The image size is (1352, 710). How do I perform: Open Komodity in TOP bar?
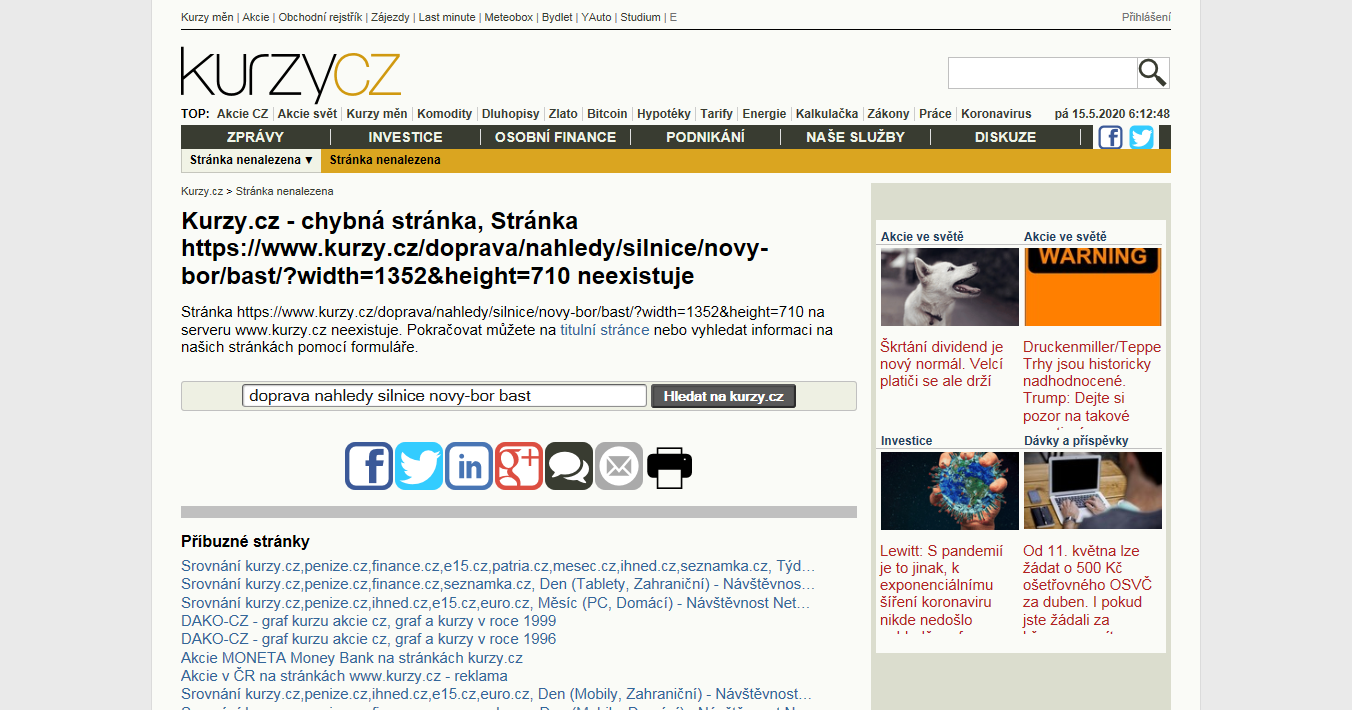click(x=444, y=114)
